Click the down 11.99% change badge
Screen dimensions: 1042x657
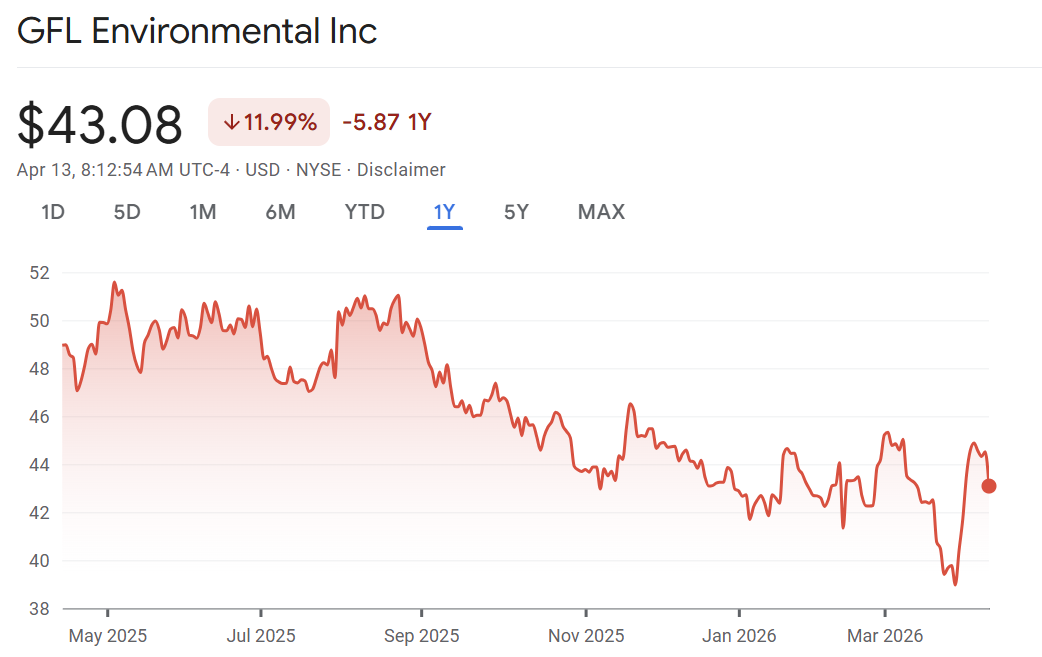pyautogui.click(x=269, y=123)
